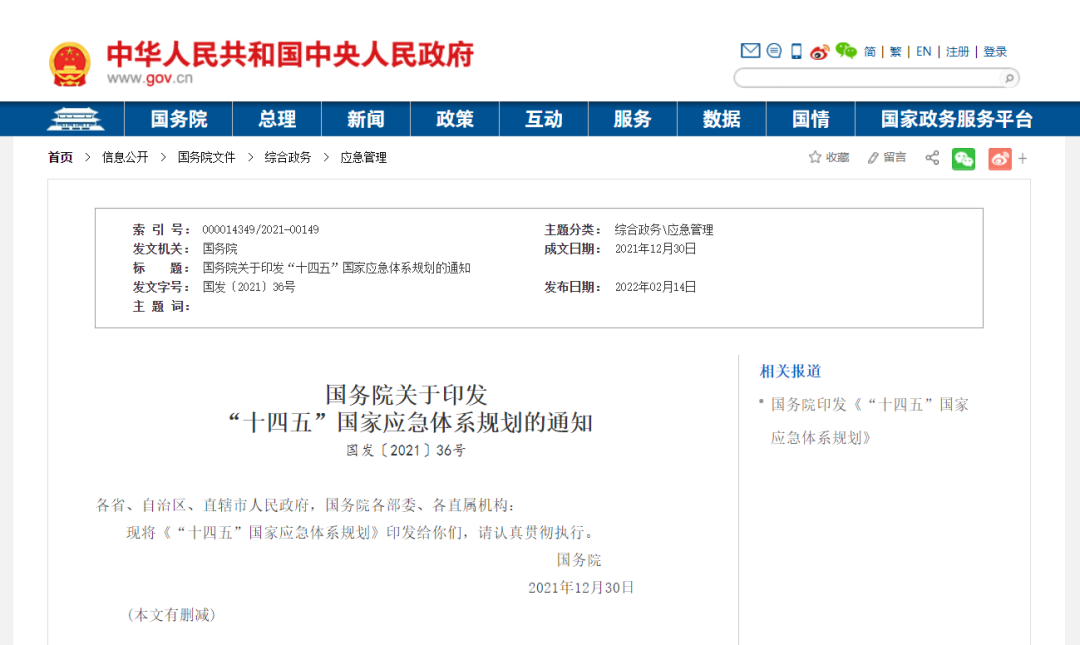Open the 国务院 navigation tab
The image size is (1080, 645).
tap(179, 119)
